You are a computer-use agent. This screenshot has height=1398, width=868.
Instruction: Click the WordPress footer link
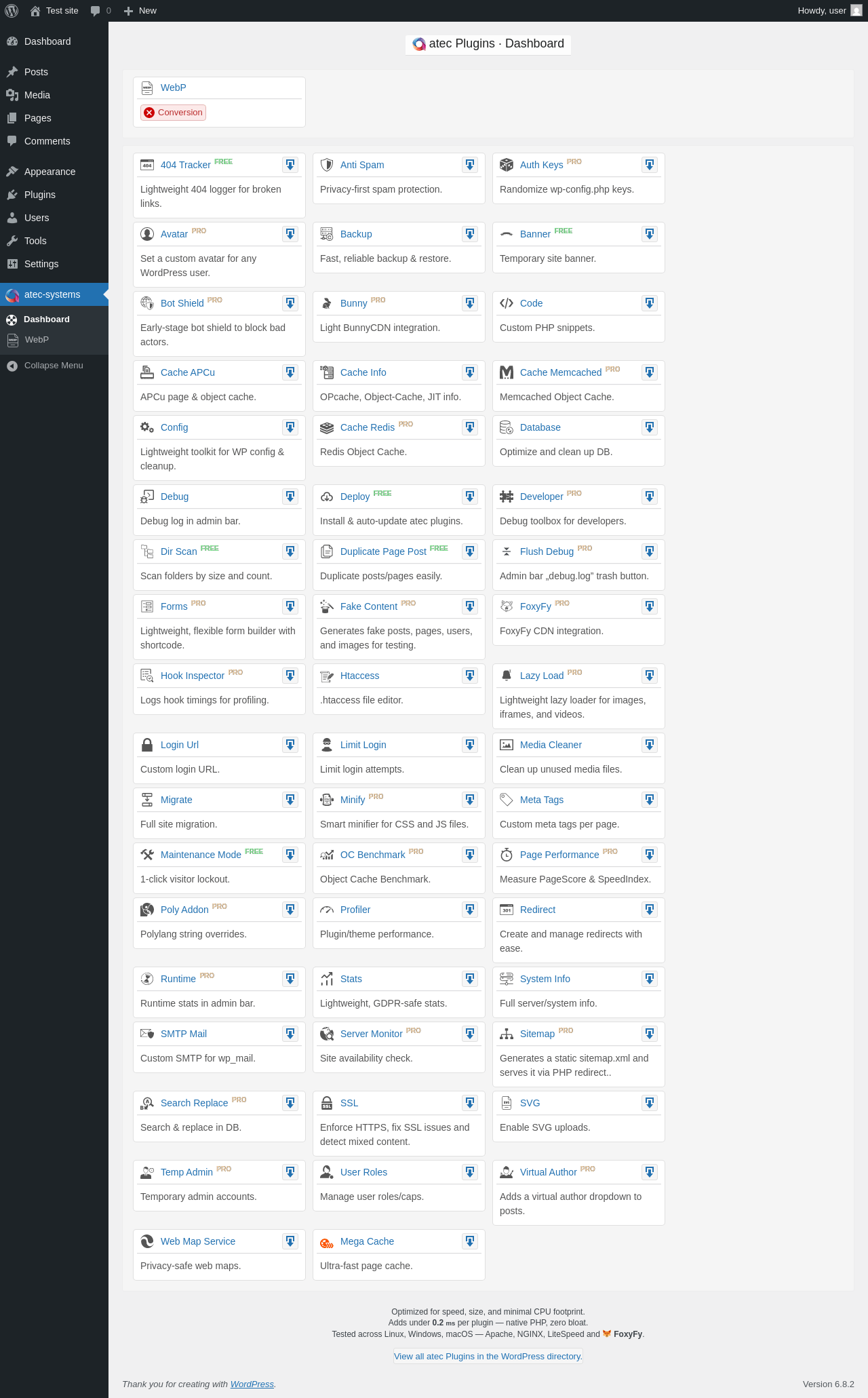tap(252, 1384)
